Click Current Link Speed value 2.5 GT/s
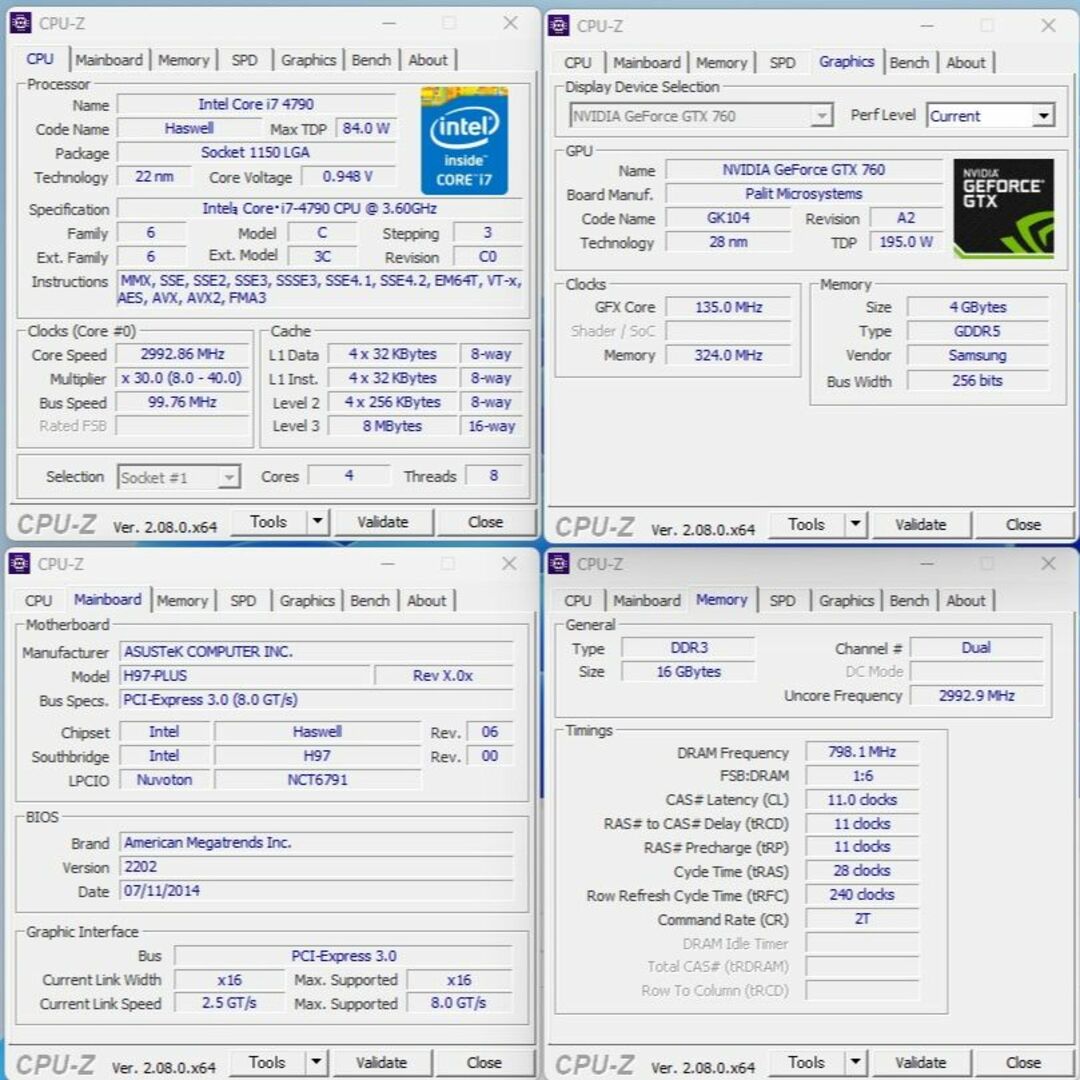This screenshot has height=1080, width=1080. pos(229,1003)
